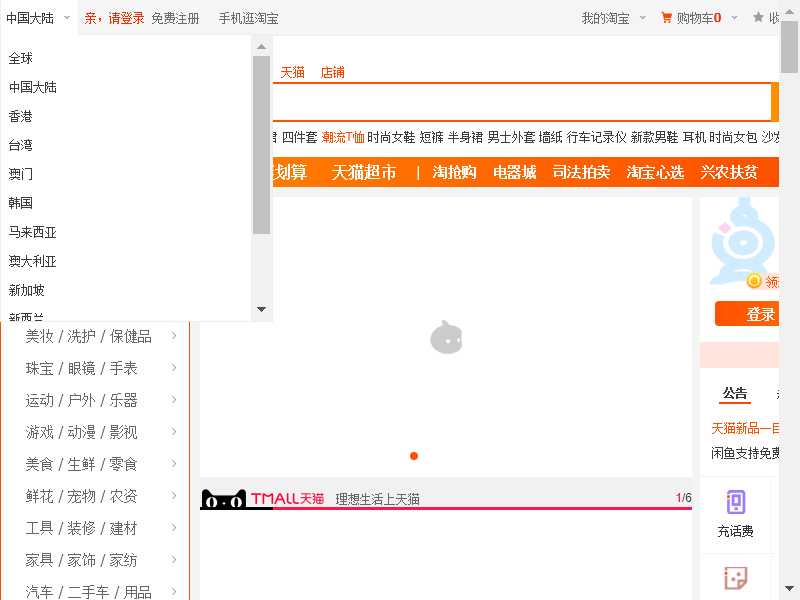This screenshot has width=800, height=600.
Task: Select 中国大陆 in the region list
Action: pos(33,87)
